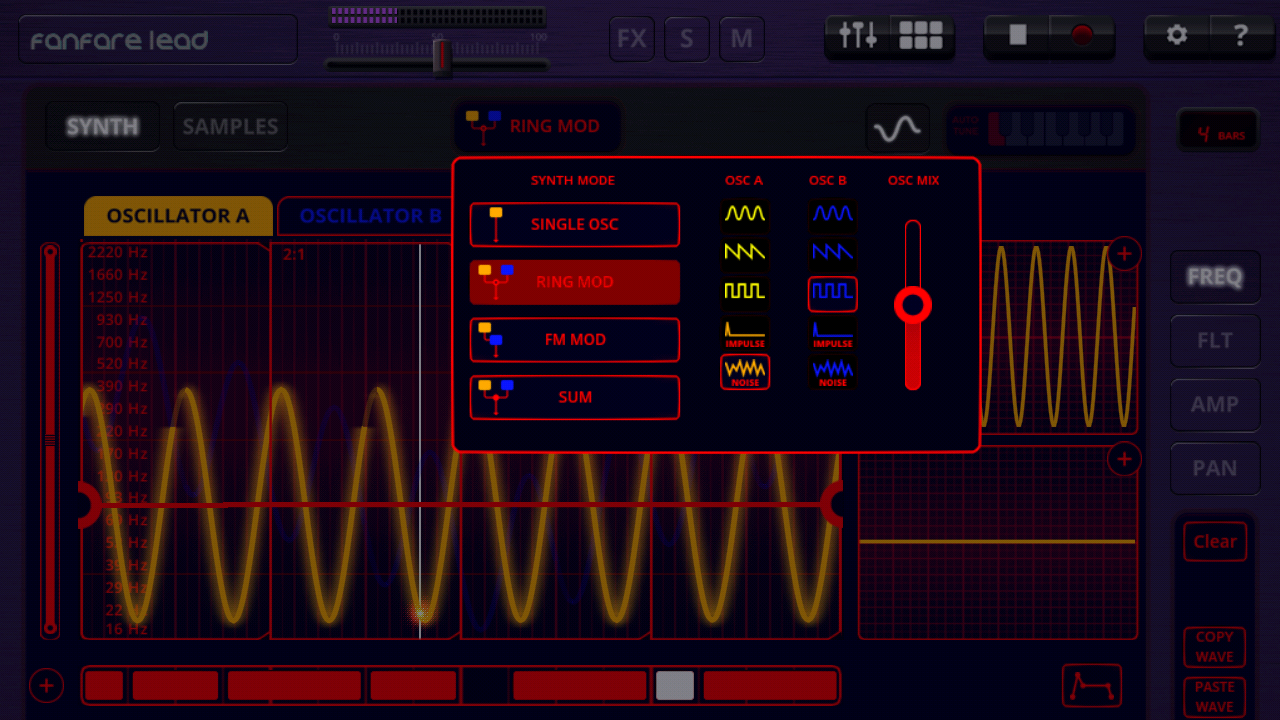This screenshot has height=720, width=1280.
Task: Switch to the SAMPLES tab
Action: point(230,127)
